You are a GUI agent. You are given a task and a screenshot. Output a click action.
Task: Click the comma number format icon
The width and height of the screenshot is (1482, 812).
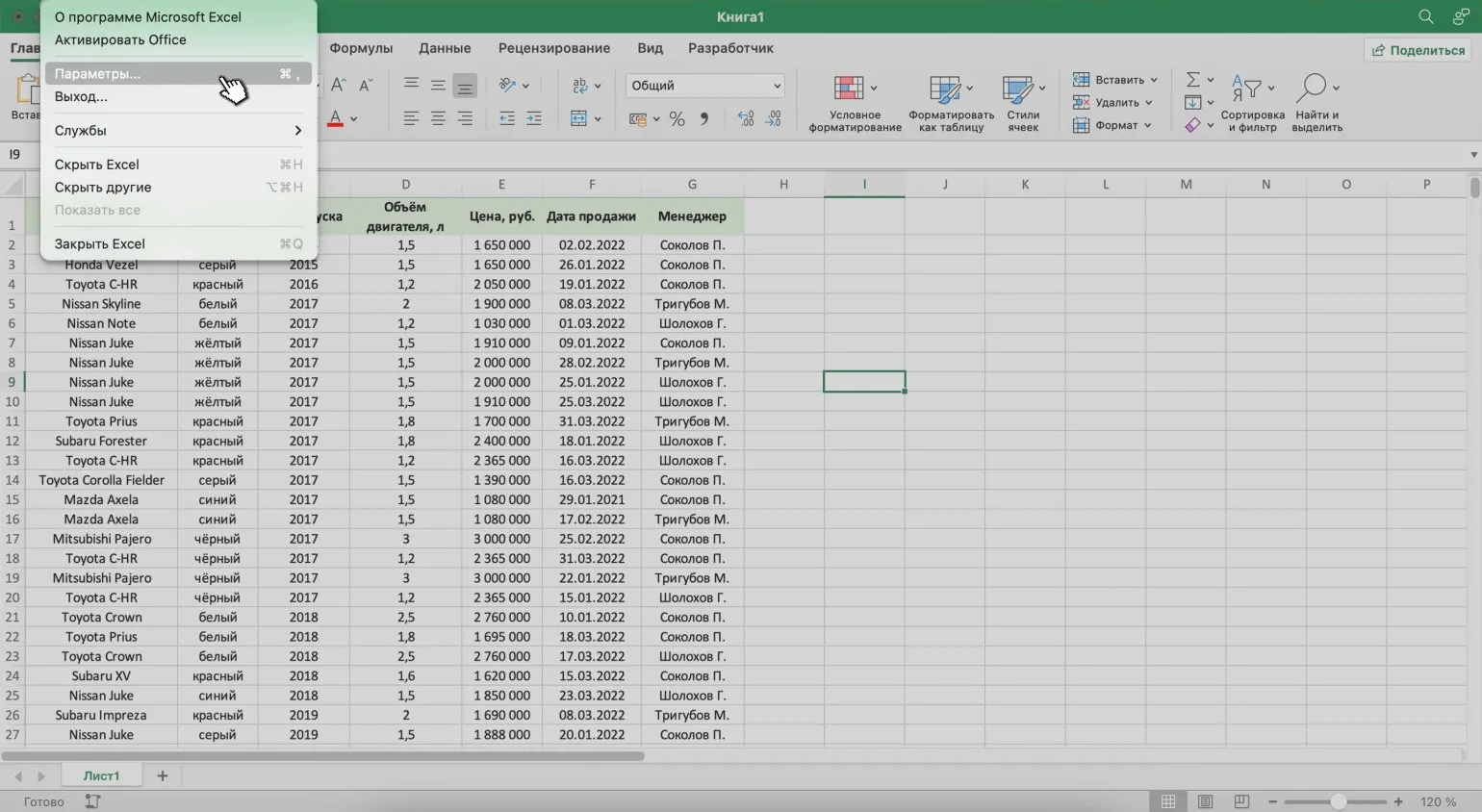pos(704,119)
